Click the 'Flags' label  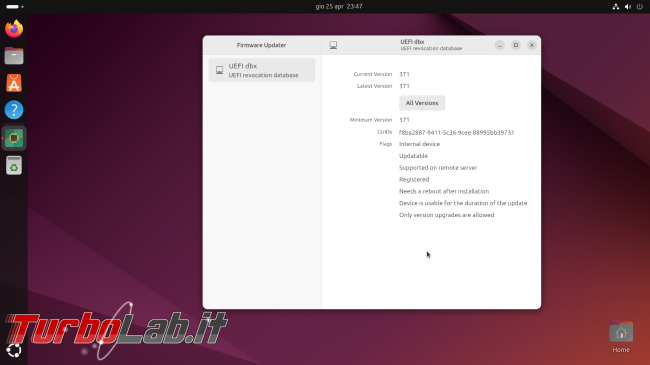point(386,144)
